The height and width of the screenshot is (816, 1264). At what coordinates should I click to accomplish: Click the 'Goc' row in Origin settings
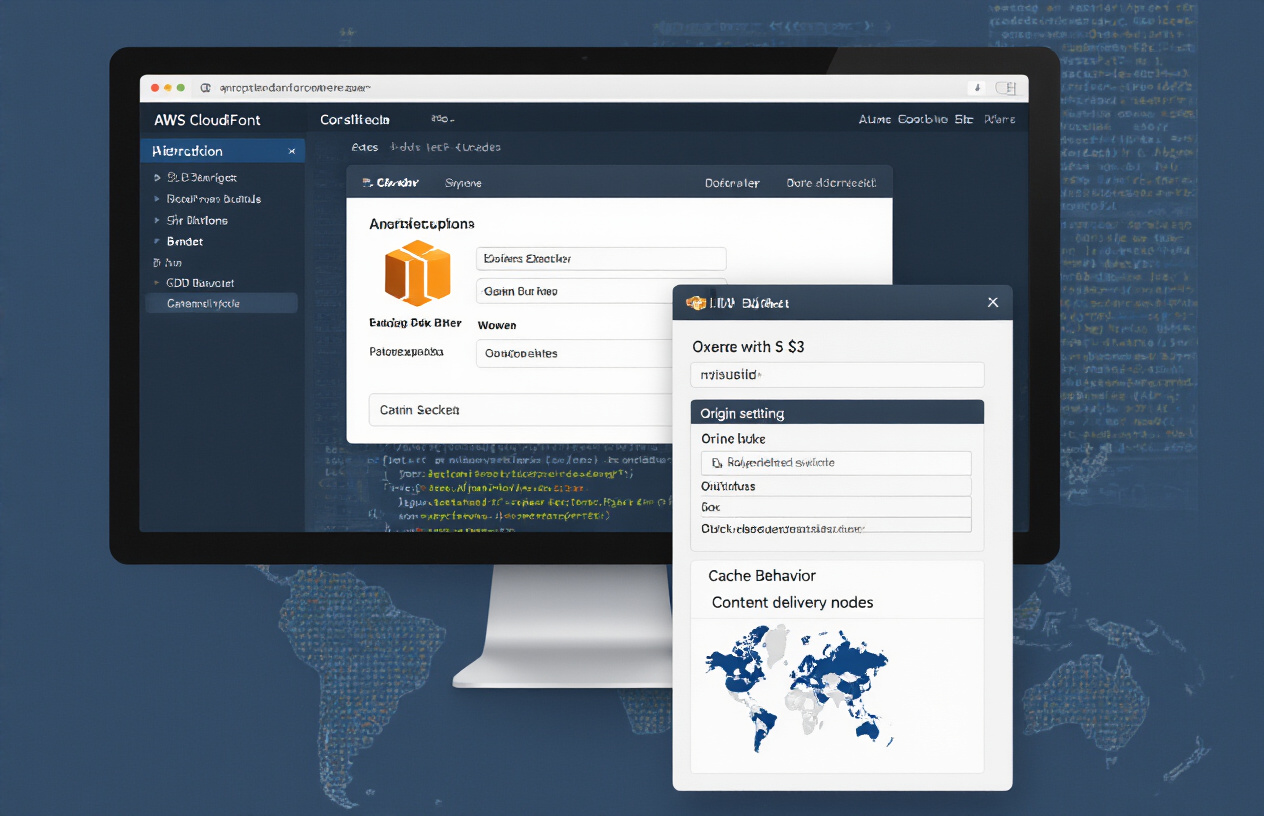pyautogui.click(x=836, y=507)
